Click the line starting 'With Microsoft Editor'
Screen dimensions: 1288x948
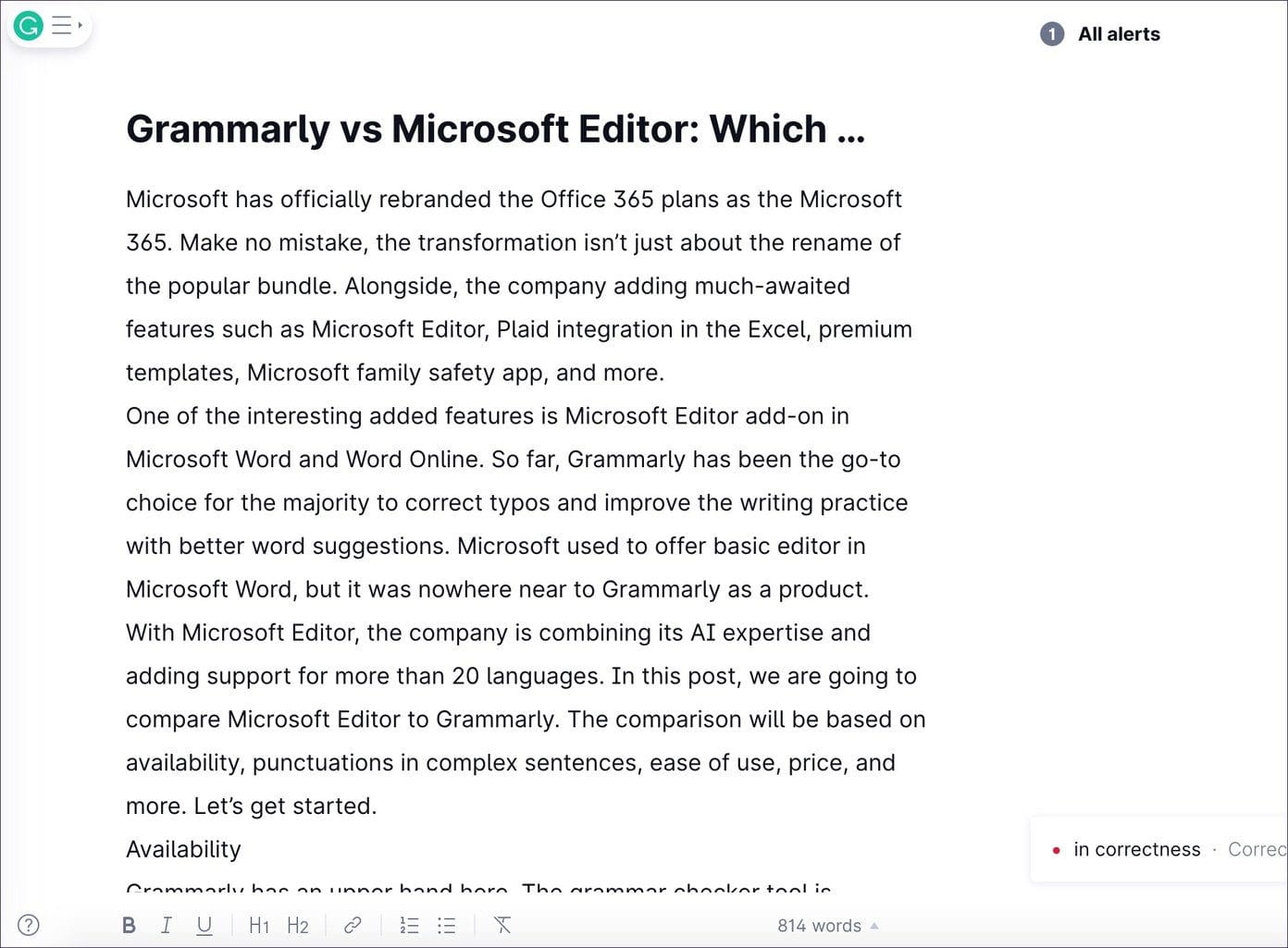point(498,633)
